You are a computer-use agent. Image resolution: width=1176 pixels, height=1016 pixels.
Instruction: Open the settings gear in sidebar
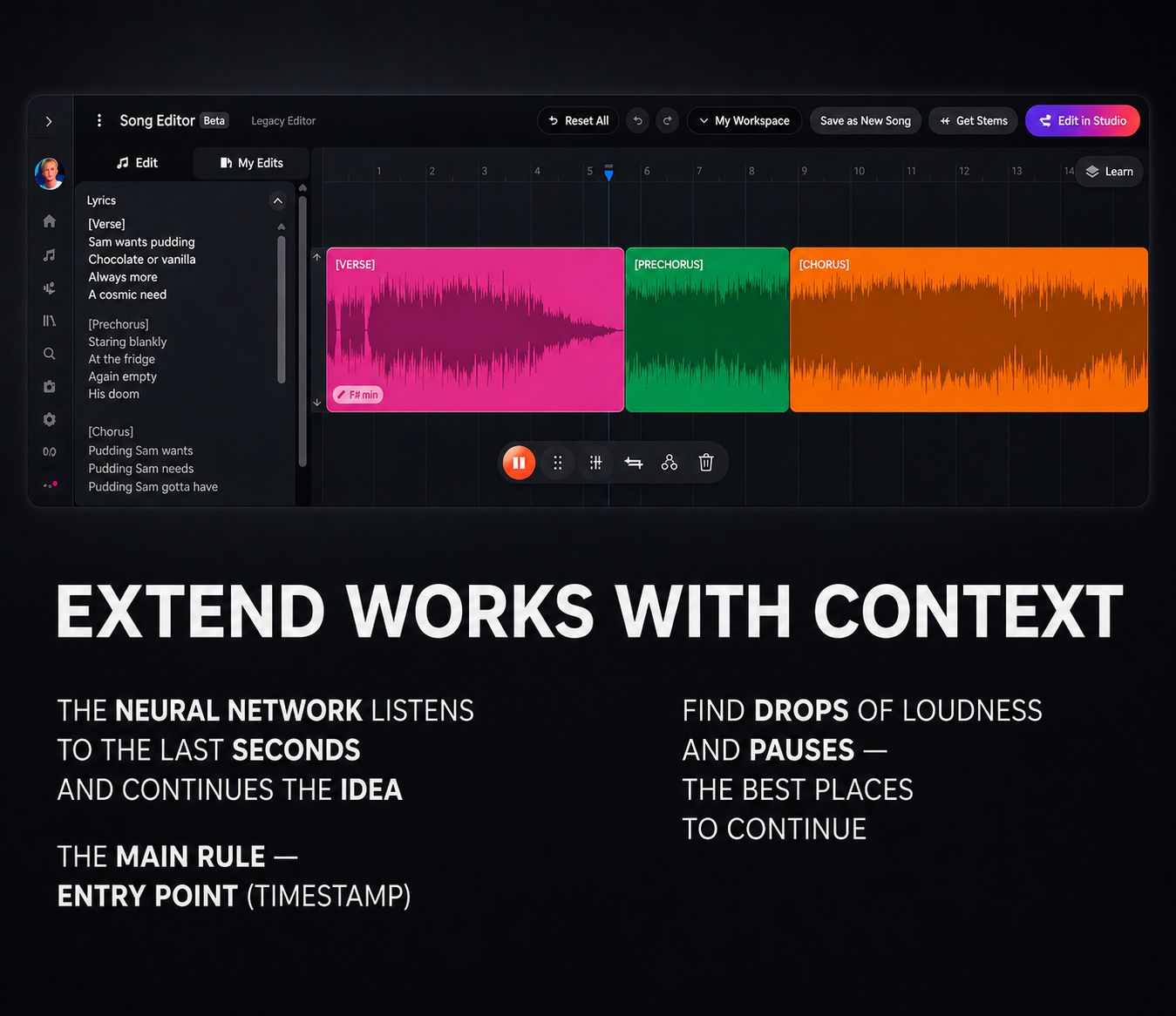point(50,419)
